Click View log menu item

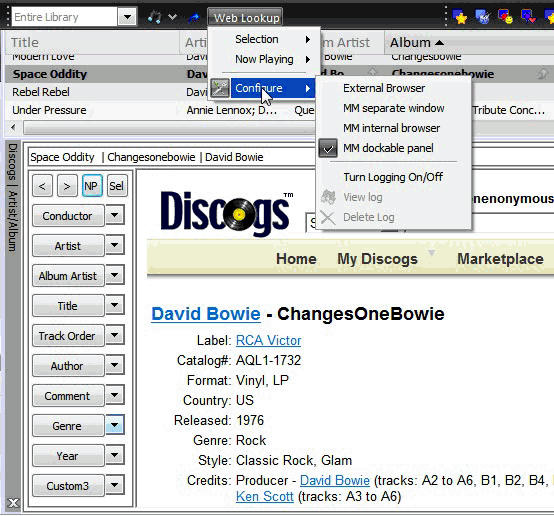pyautogui.click(x=363, y=197)
